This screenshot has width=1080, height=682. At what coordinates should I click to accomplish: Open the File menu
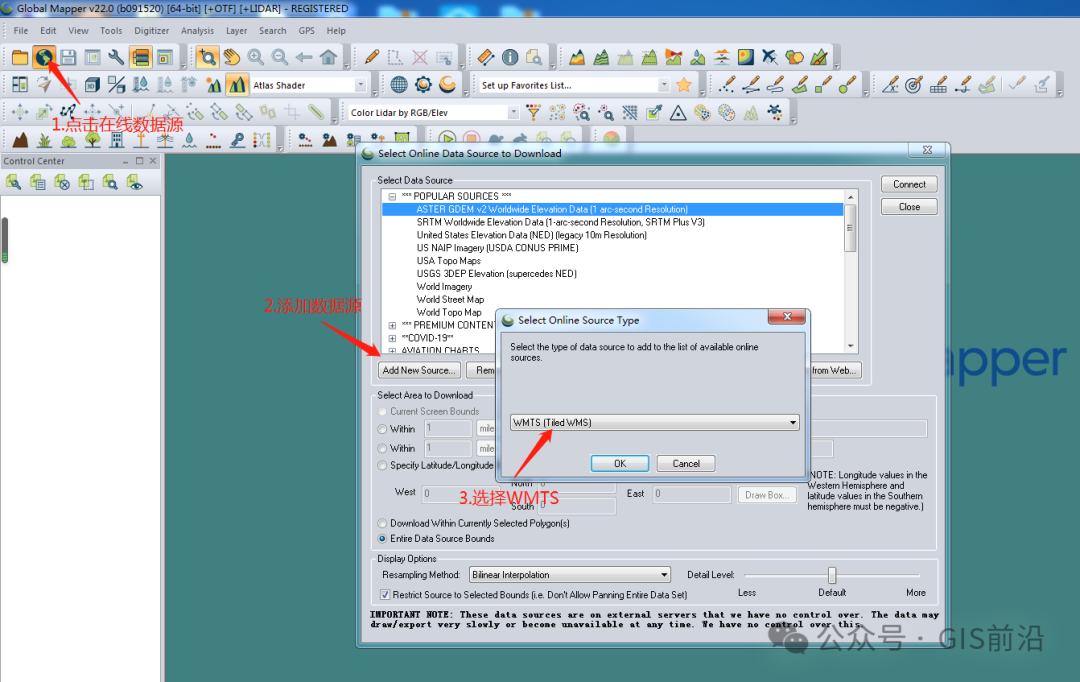21,30
